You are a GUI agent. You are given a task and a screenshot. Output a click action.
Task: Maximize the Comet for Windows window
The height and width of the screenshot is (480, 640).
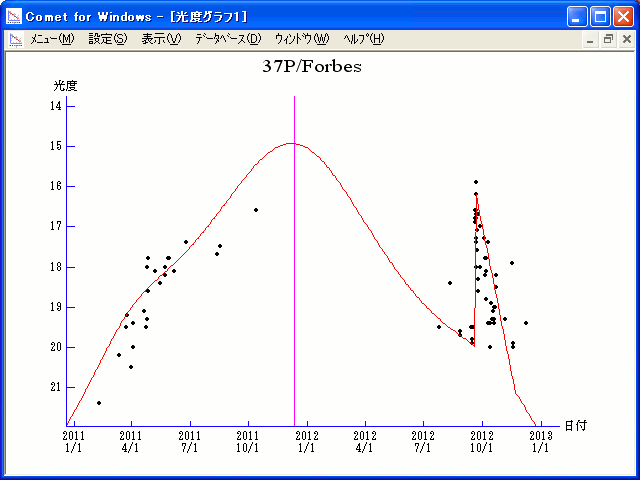600,16
